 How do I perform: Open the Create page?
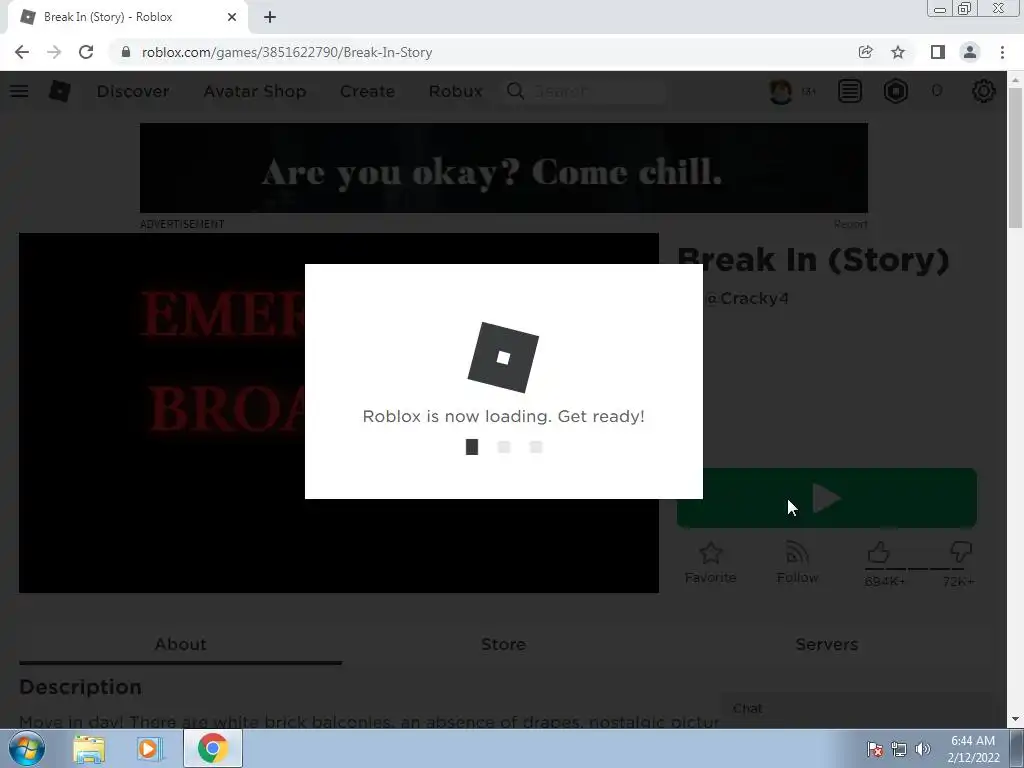click(x=367, y=91)
